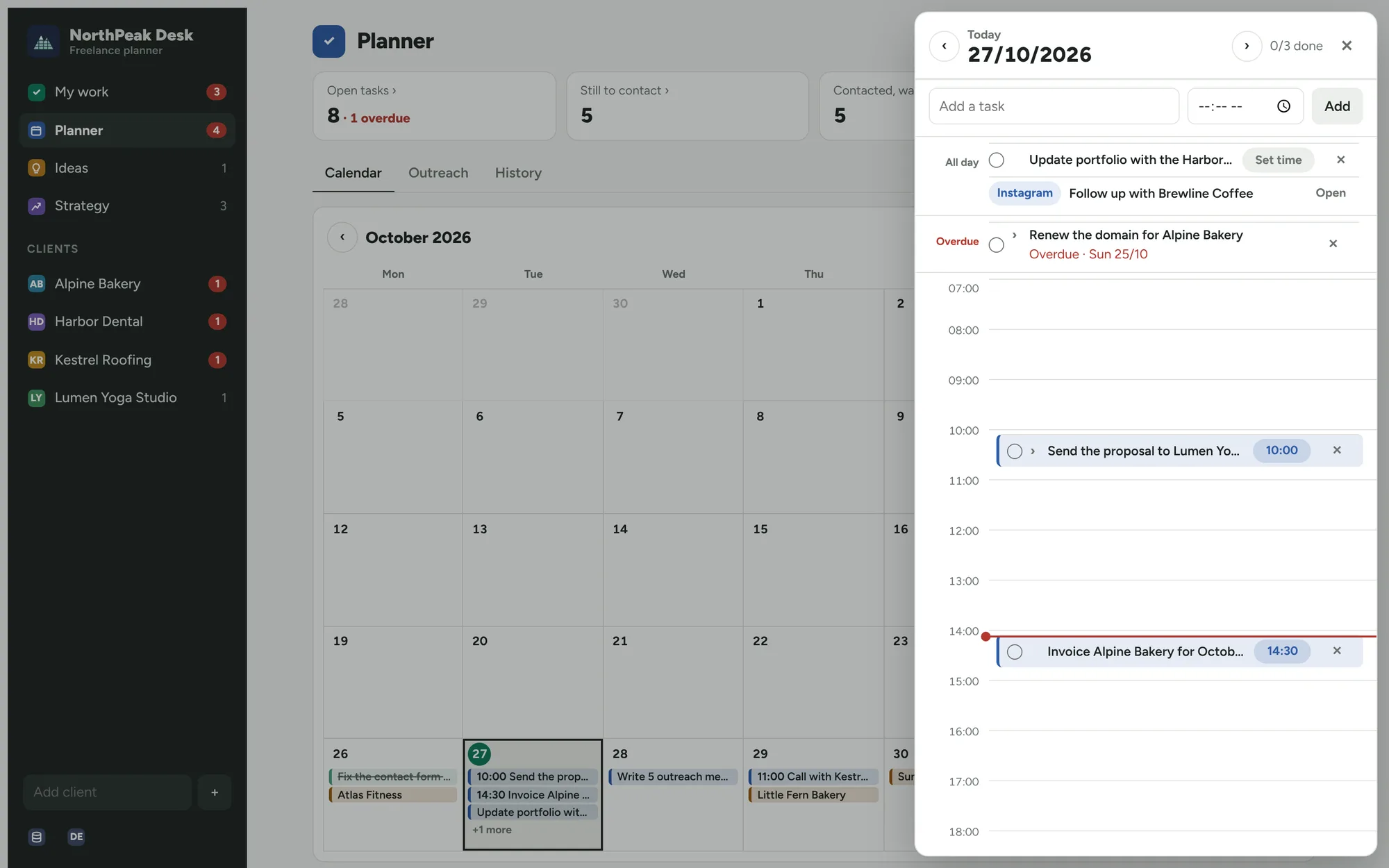
Task: Close the Today day panel
Action: point(1347,46)
